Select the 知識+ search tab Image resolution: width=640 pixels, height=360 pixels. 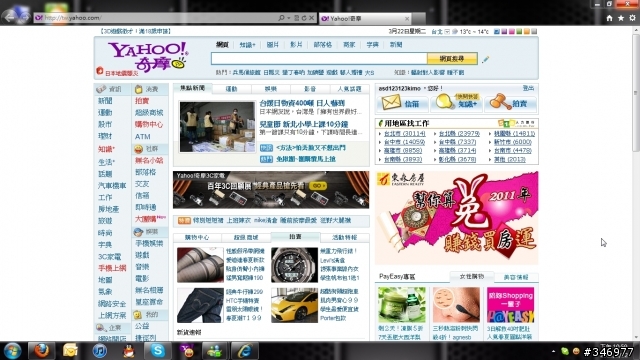(247, 45)
